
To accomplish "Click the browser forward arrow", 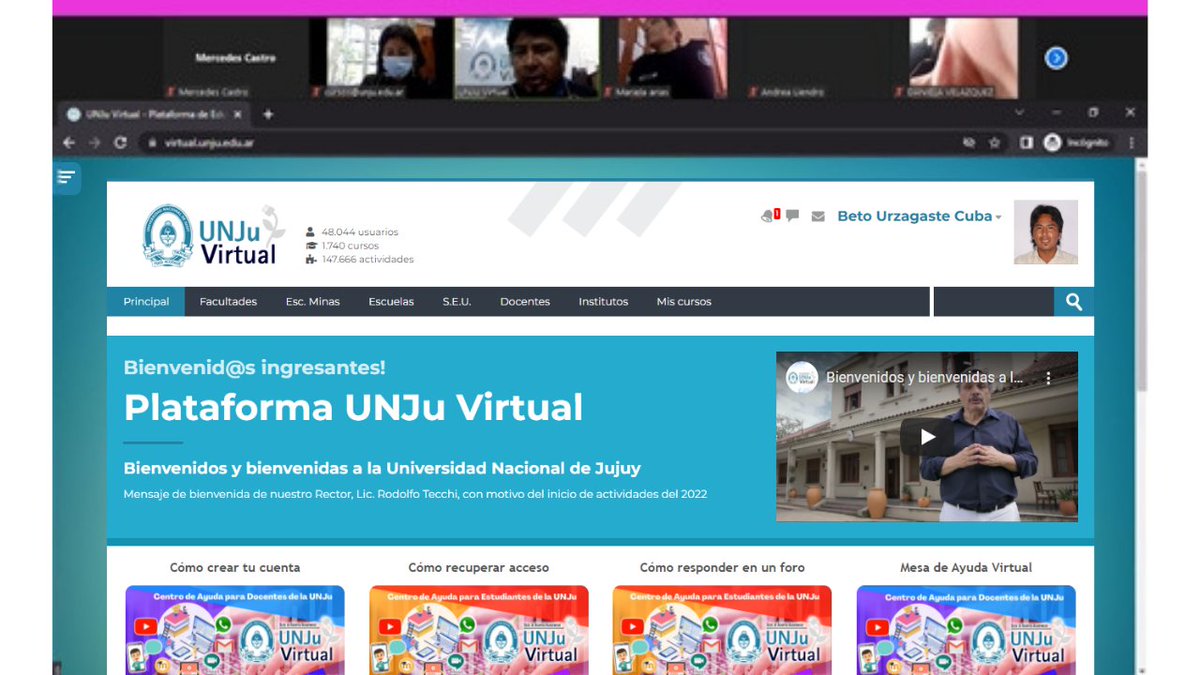I will point(95,143).
